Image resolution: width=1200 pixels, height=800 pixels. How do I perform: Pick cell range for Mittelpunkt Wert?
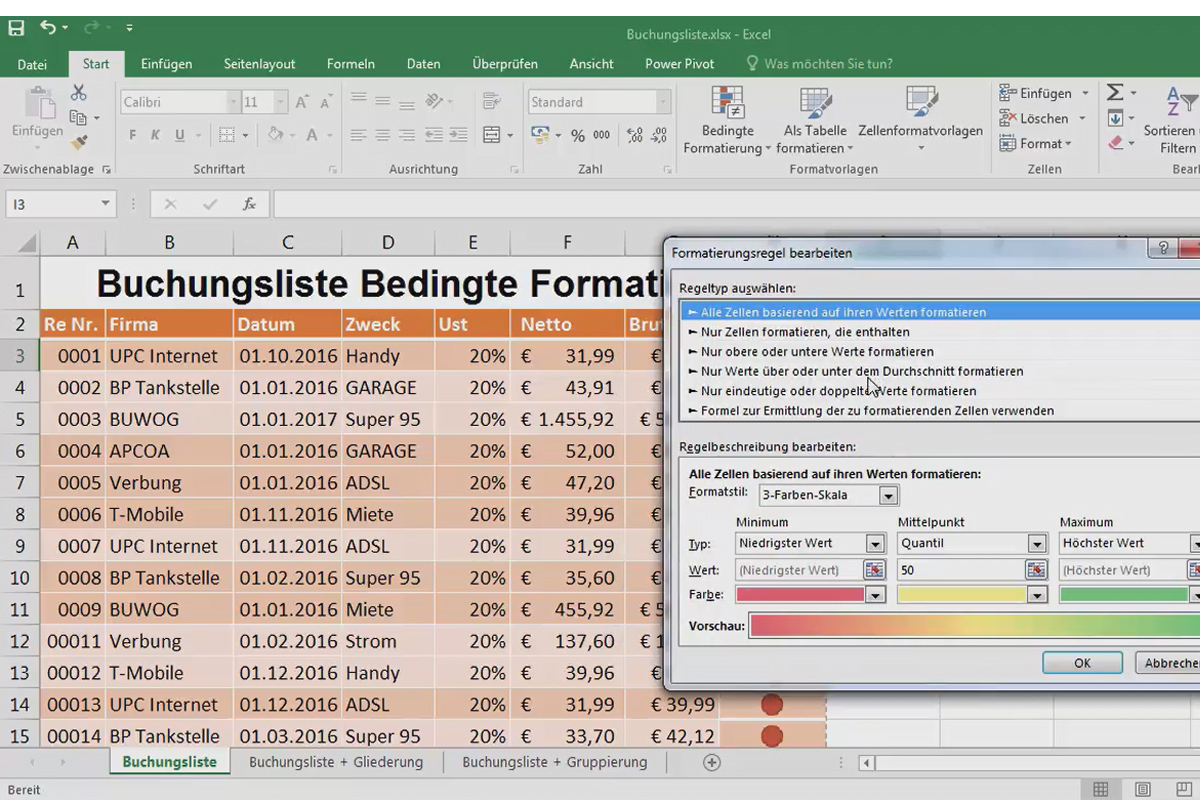click(1036, 570)
